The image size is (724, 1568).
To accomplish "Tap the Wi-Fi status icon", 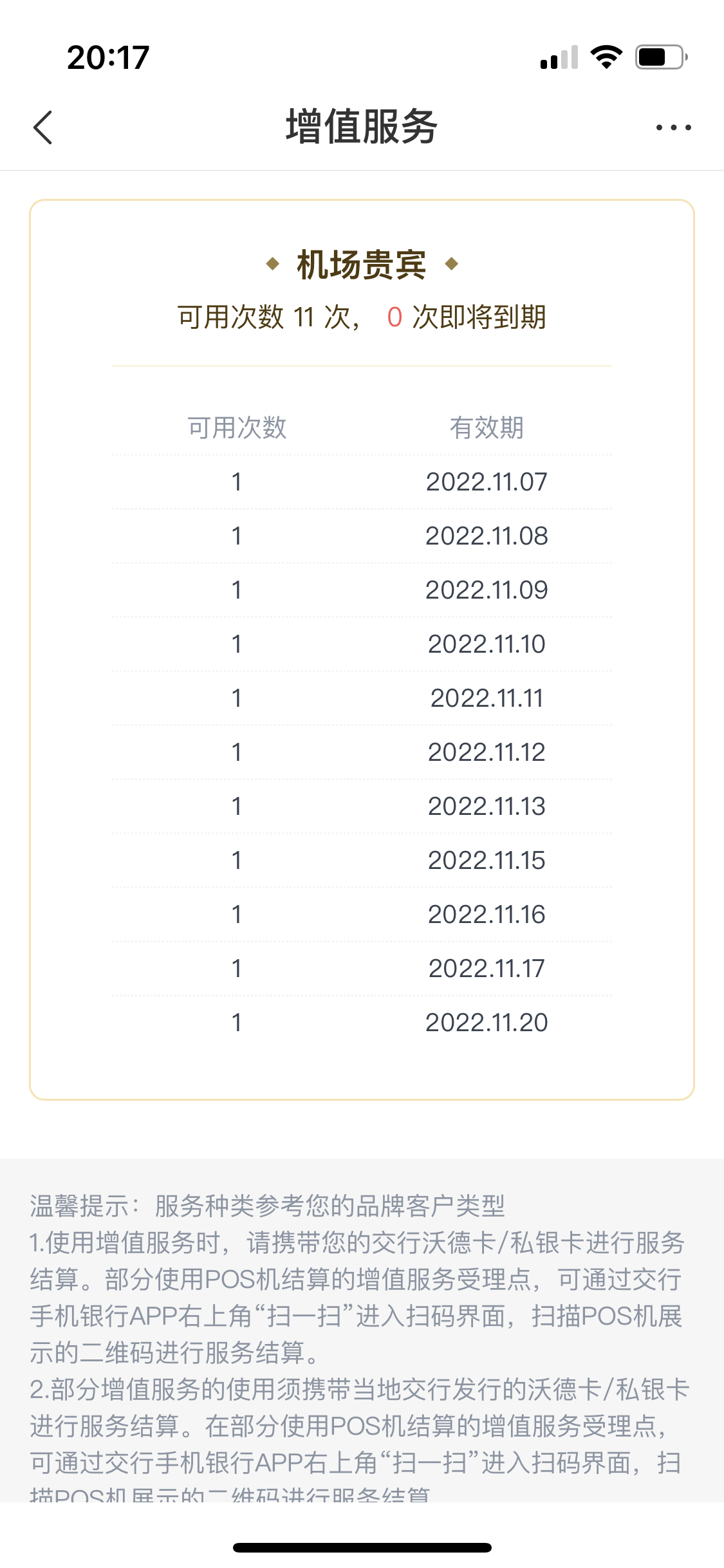I will click(x=606, y=57).
